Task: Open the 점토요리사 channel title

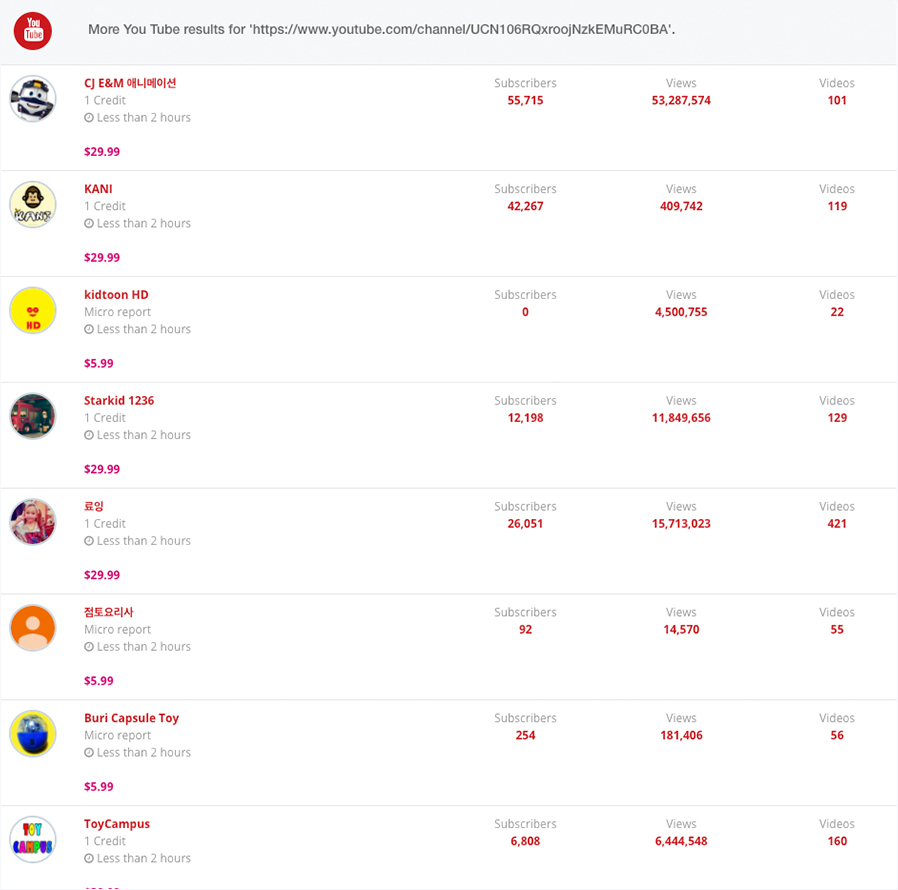Action: pos(109,612)
